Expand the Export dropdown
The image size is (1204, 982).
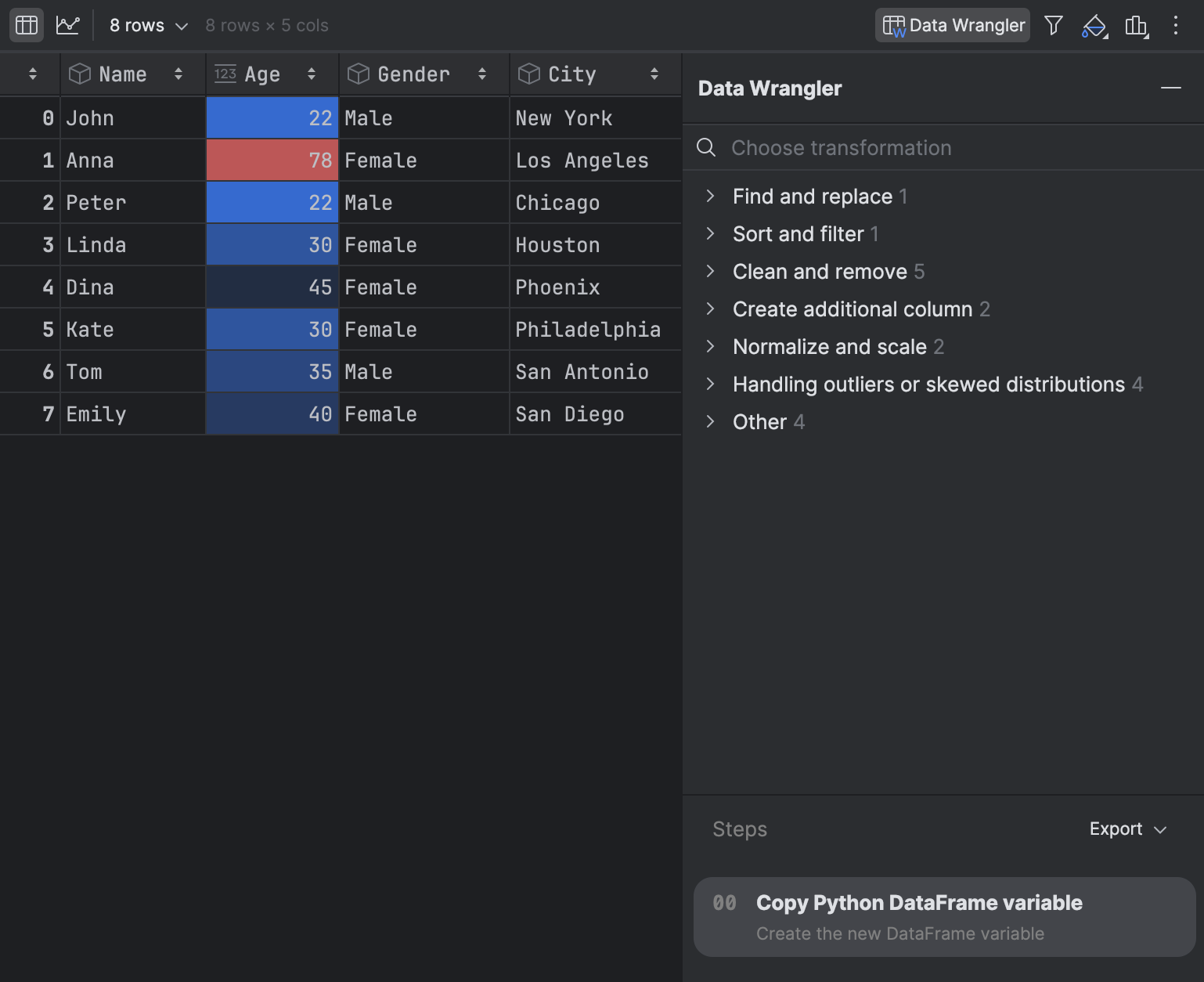pos(1128,829)
